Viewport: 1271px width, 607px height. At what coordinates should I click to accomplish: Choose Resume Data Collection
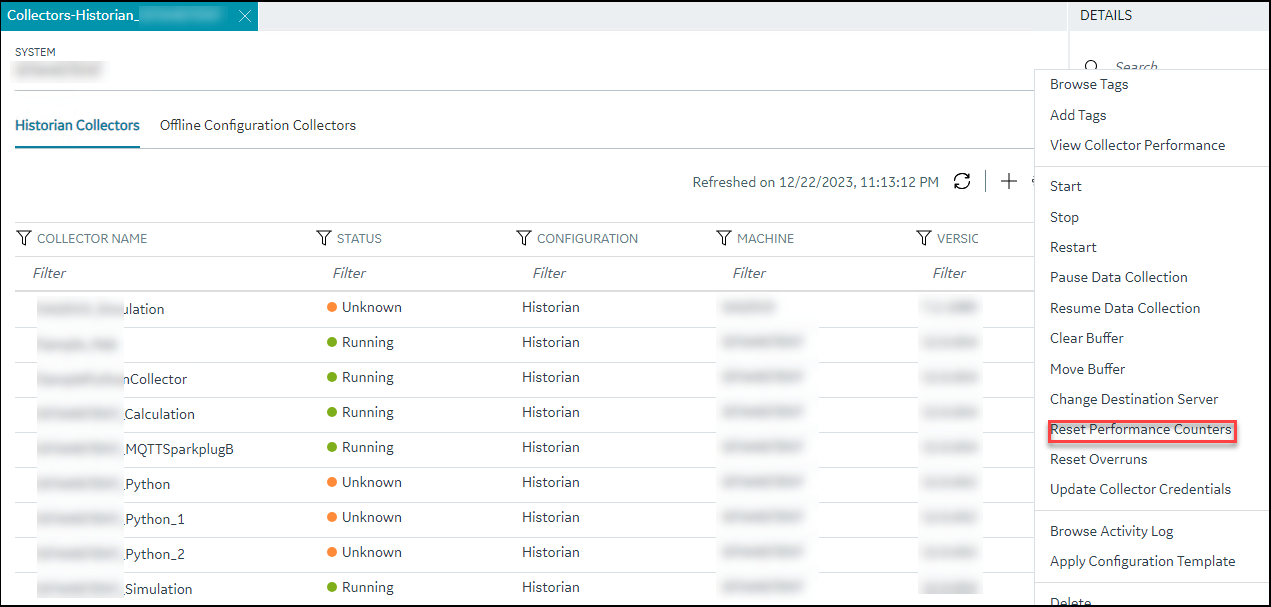point(1125,308)
